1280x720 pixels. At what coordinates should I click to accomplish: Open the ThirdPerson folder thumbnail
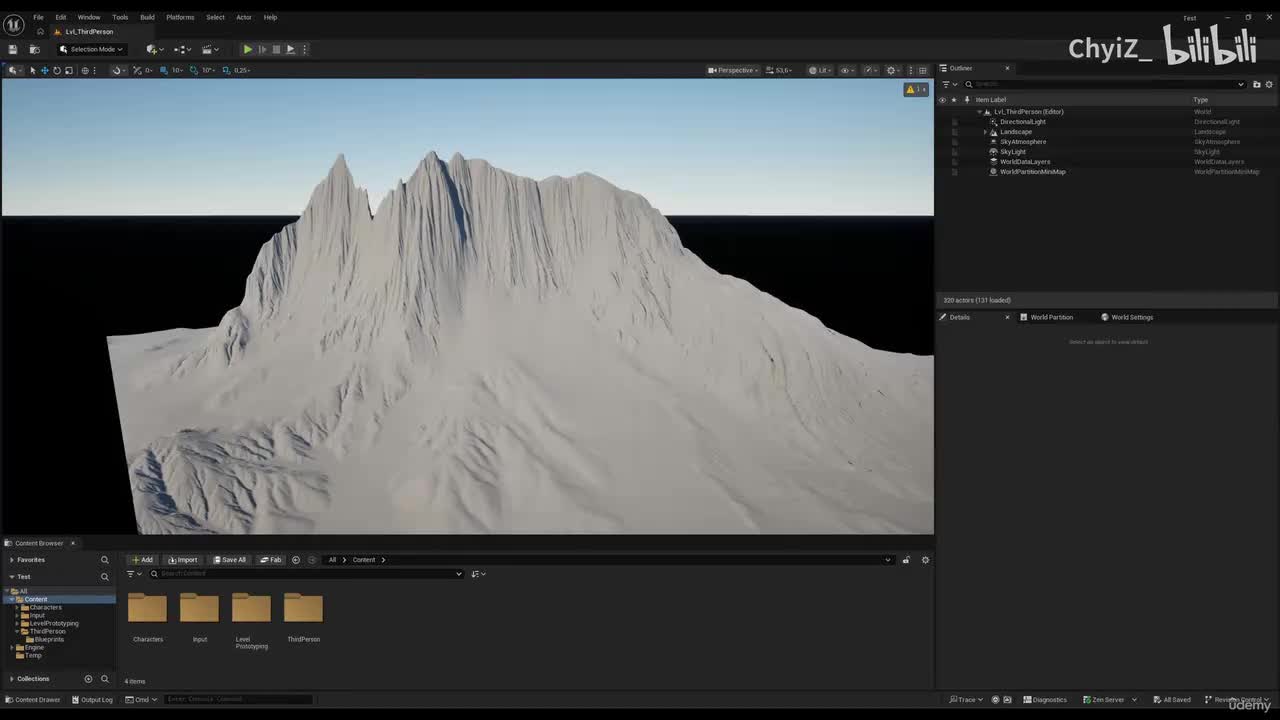[303, 609]
